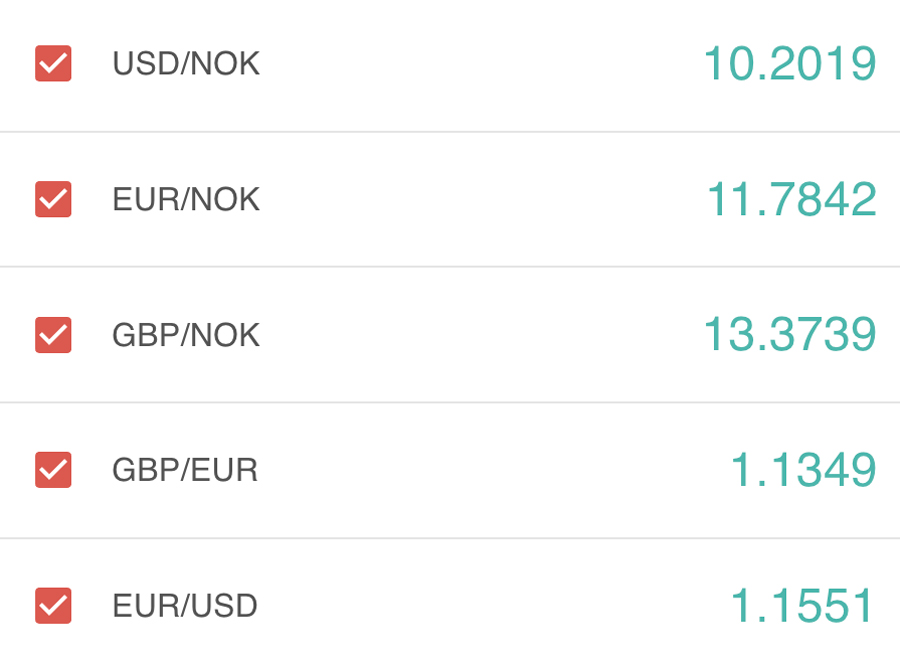Deselect the GBP/EUR checkbox

(x=53, y=470)
